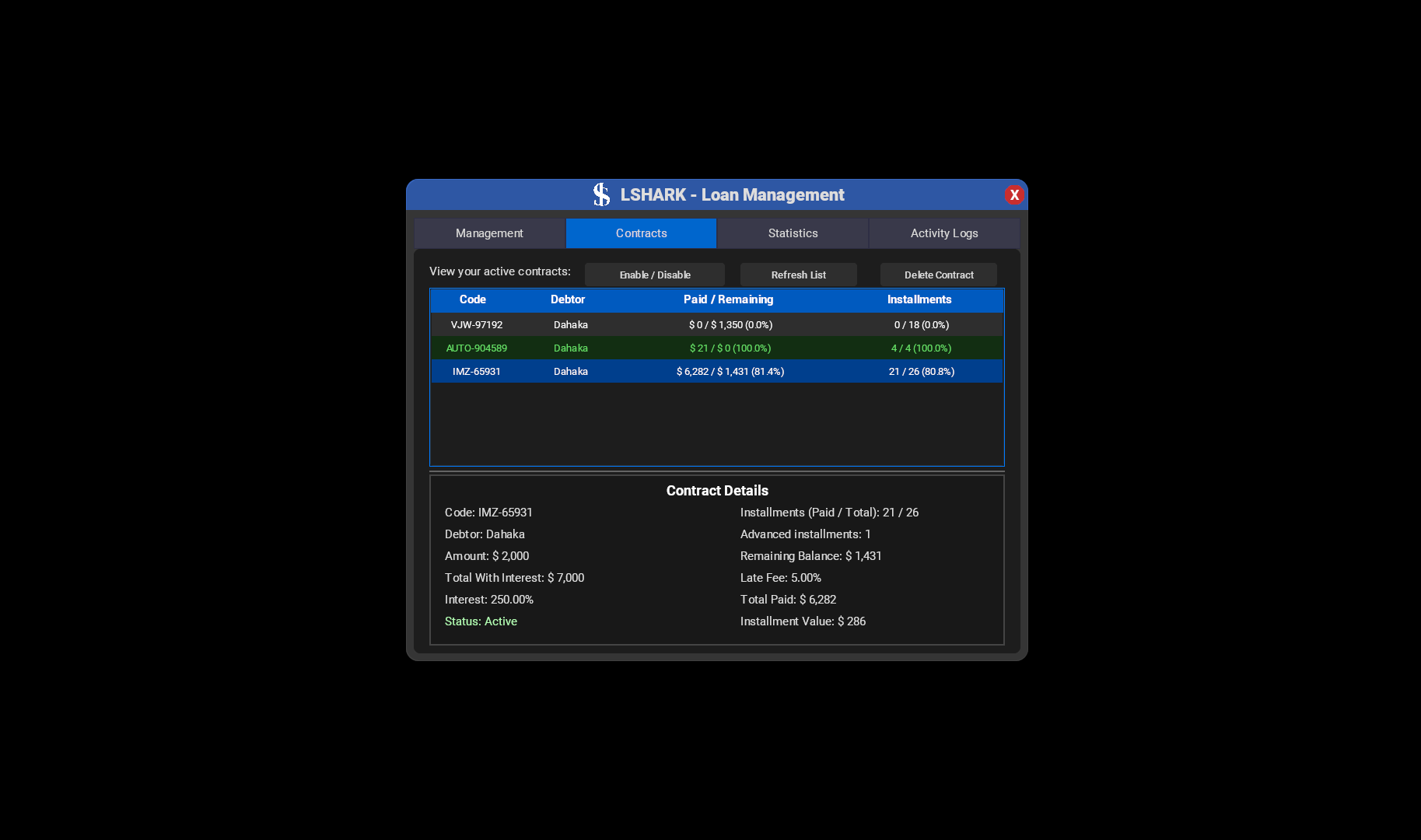Click the 0 / 18 (0.0%) installments cell
Viewport: 1421px width, 840px height.
pos(922,325)
